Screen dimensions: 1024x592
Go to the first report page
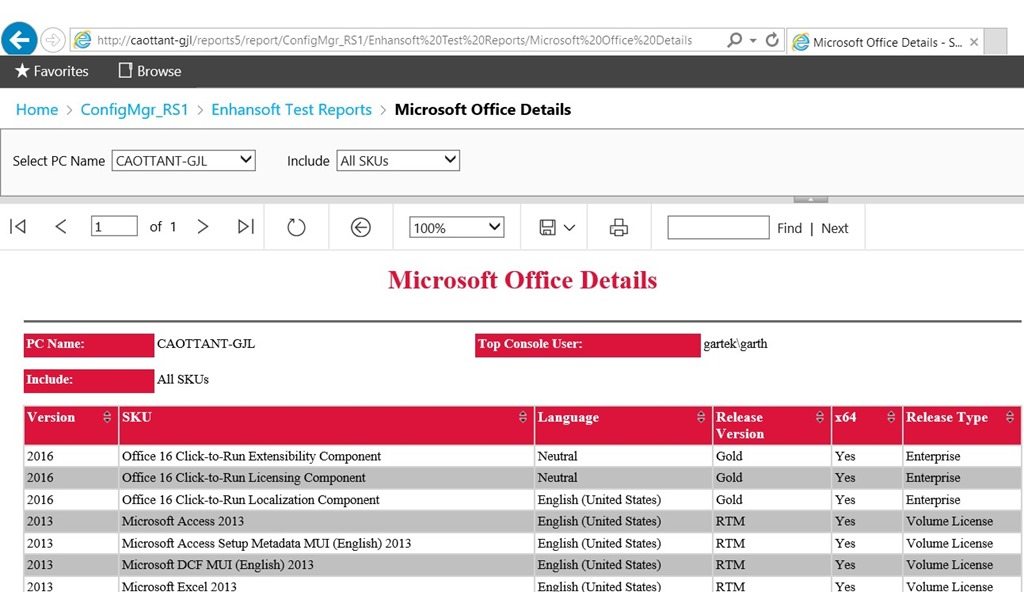pos(18,227)
